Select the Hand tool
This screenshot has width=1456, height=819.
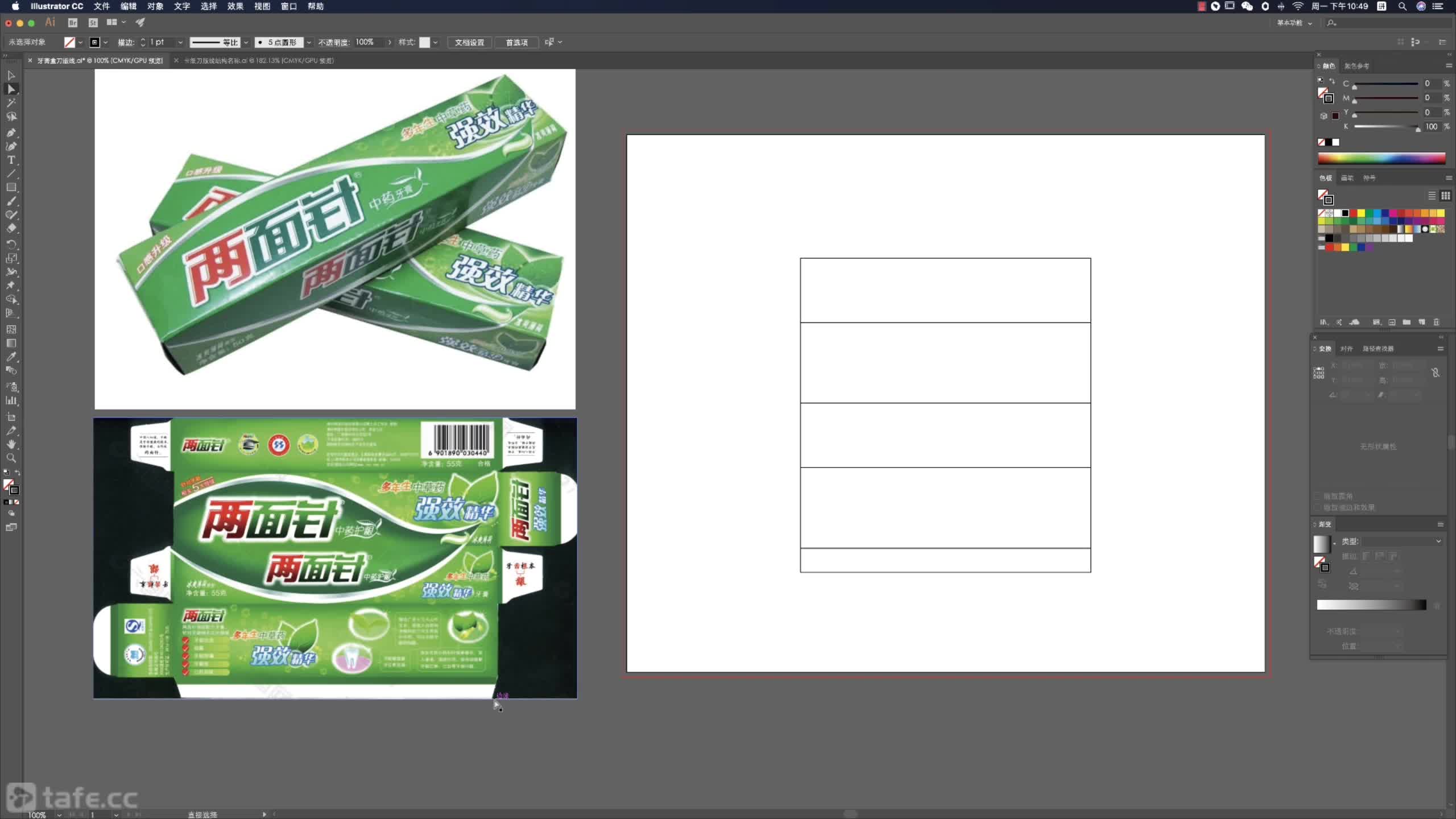[x=11, y=444]
